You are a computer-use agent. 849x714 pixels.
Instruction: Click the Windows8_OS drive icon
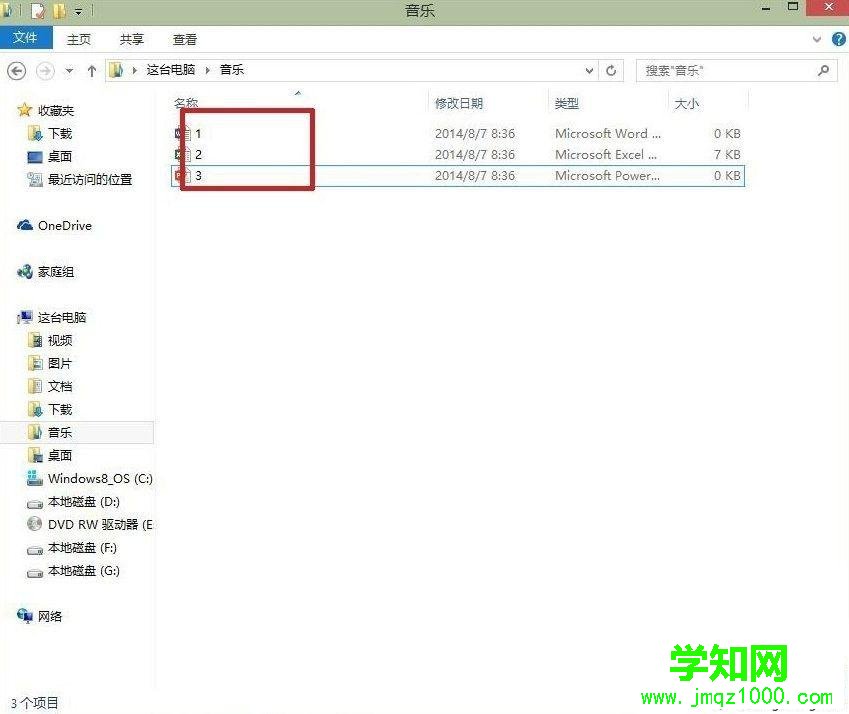point(35,478)
